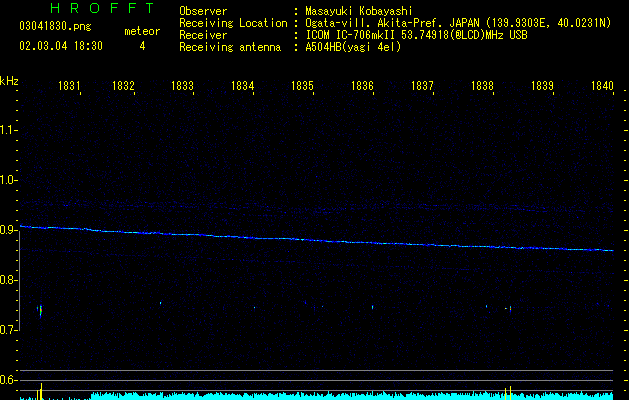629x400 pixels.
Task: Click the 1832 time axis label
Action: coord(123,85)
